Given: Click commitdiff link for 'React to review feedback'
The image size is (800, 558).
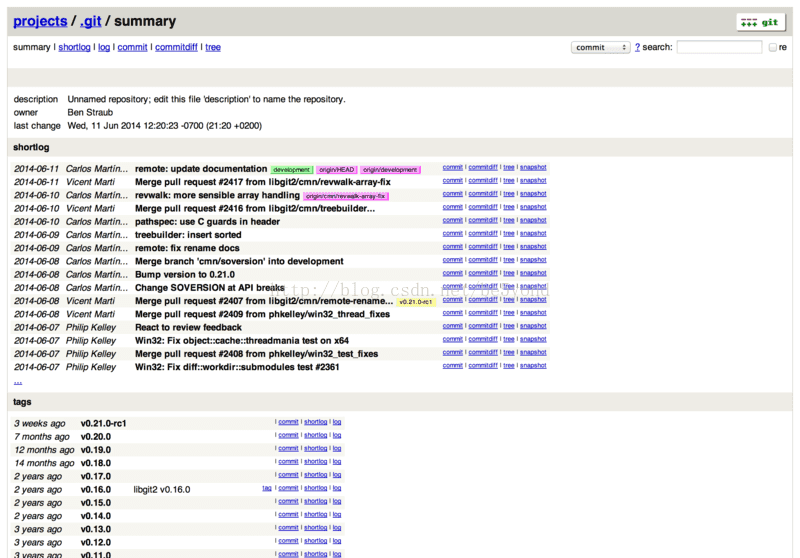Looking at the screenshot, I should pyautogui.click(x=483, y=326).
